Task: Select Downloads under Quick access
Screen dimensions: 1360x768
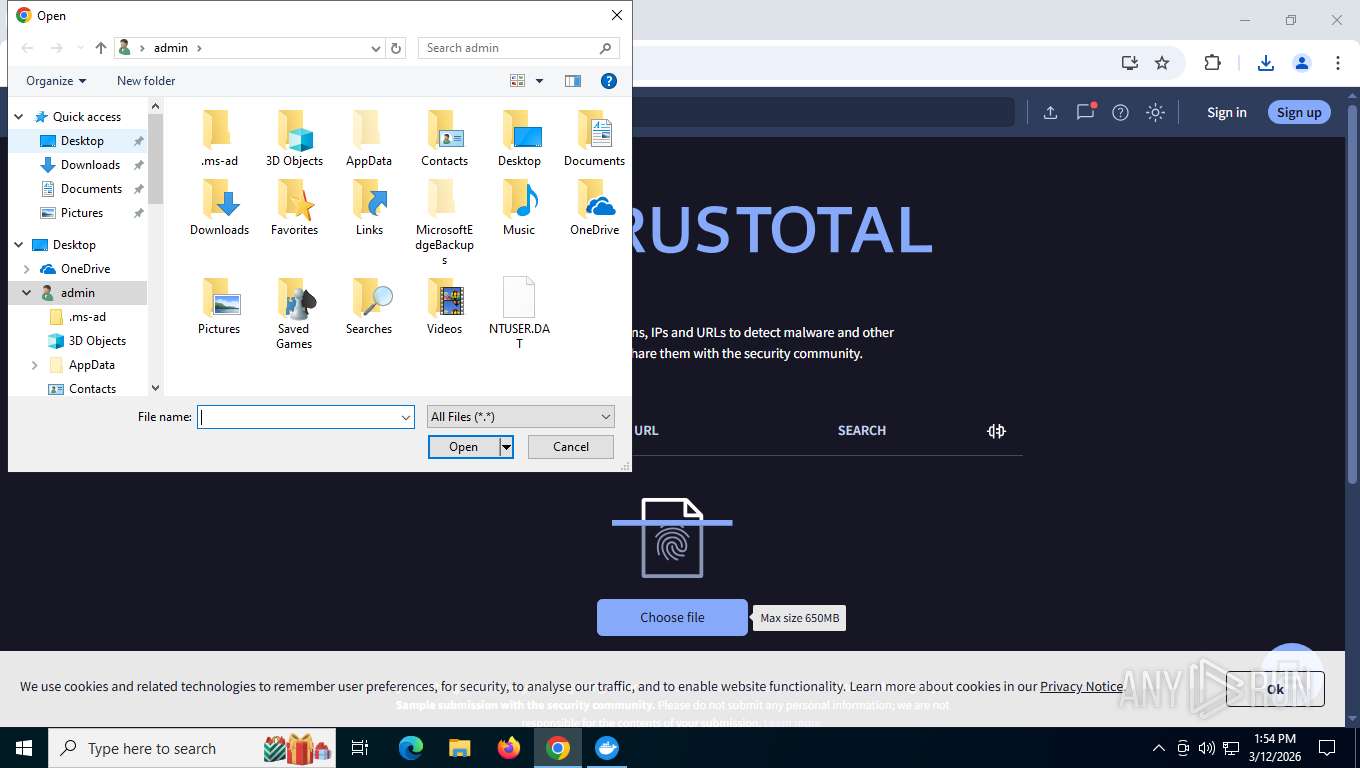Action: [x=90, y=165]
